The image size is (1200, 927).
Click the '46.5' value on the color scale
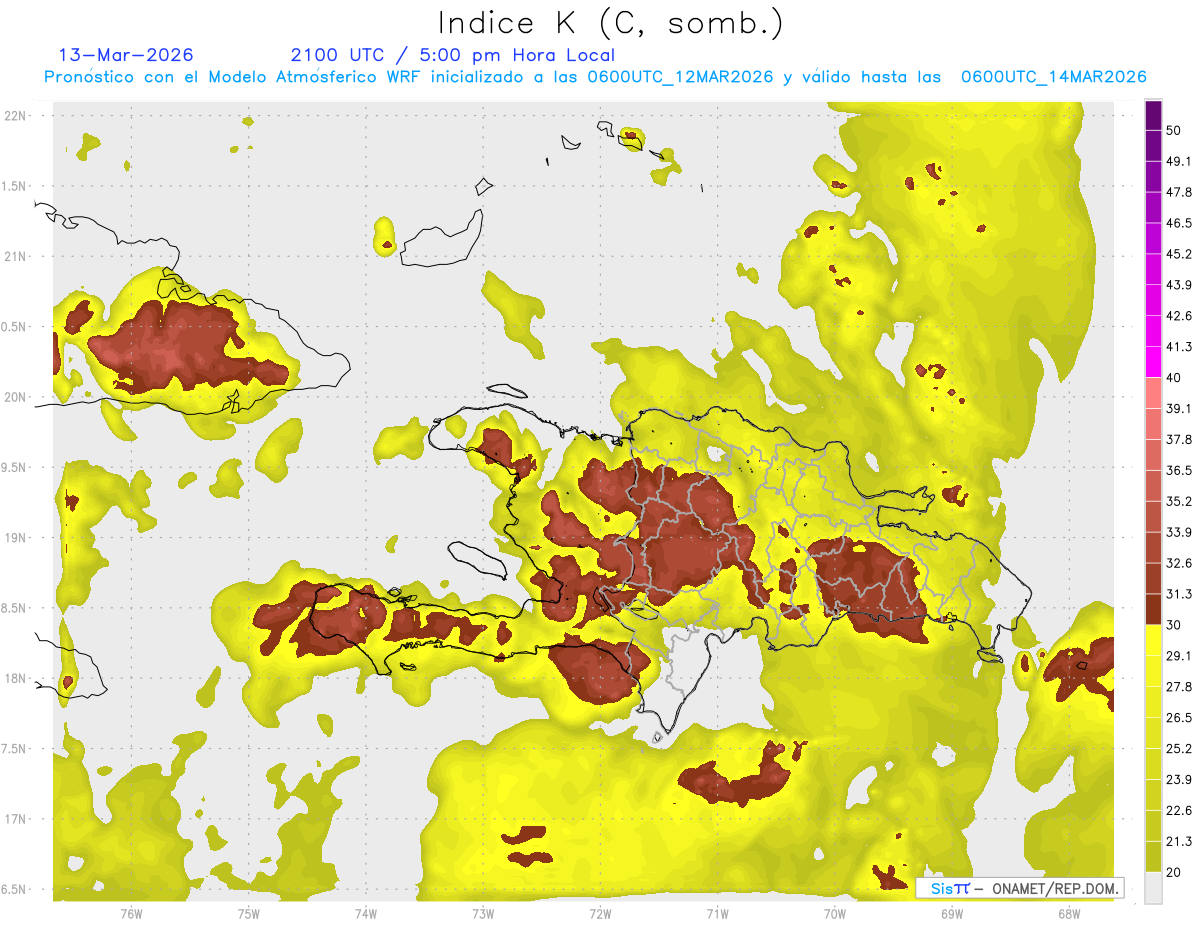point(1179,224)
